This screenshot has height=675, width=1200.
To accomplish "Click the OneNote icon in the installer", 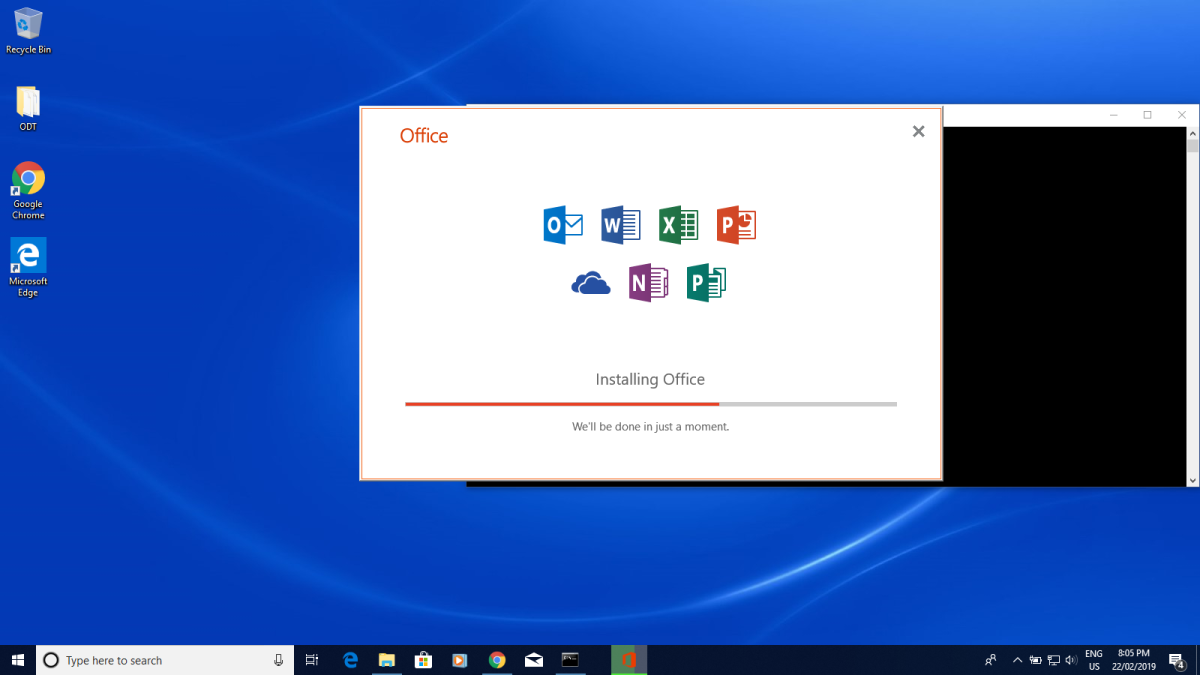I will 648,282.
